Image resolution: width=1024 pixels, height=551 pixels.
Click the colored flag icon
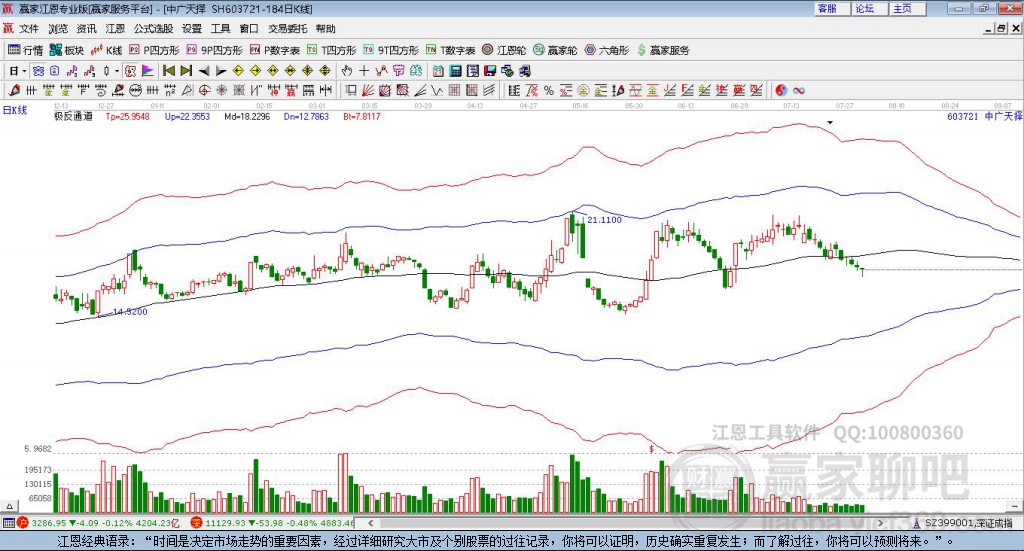click(x=148, y=71)
